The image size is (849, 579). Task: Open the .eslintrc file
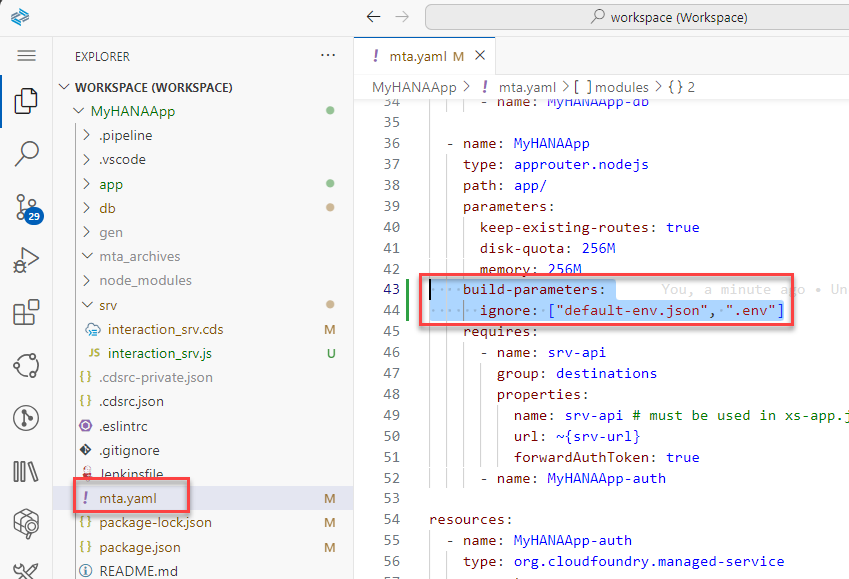[x=123, y=426]
